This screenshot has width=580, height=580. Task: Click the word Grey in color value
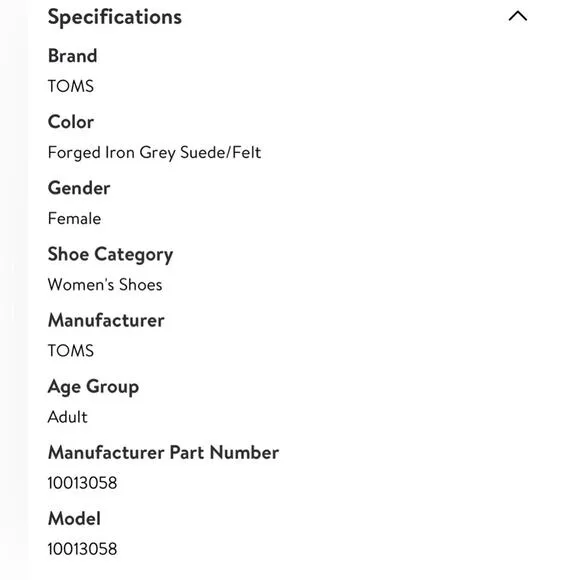pyautogui.click(x=158, y=154)
